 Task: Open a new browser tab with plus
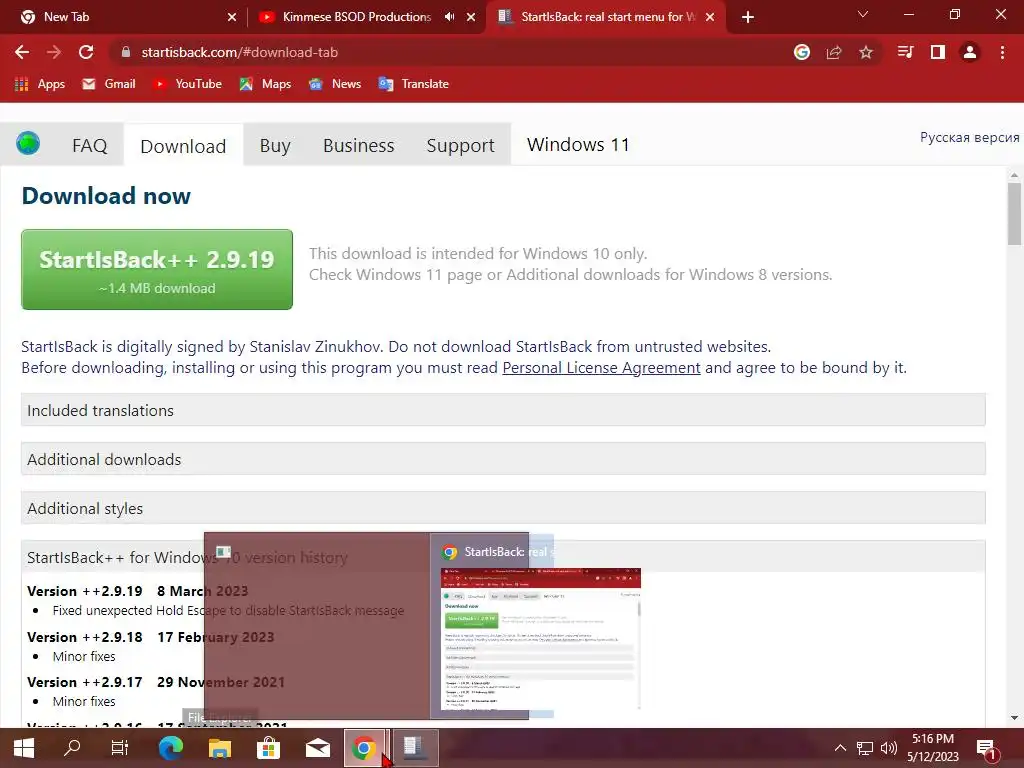pos(748,17)
